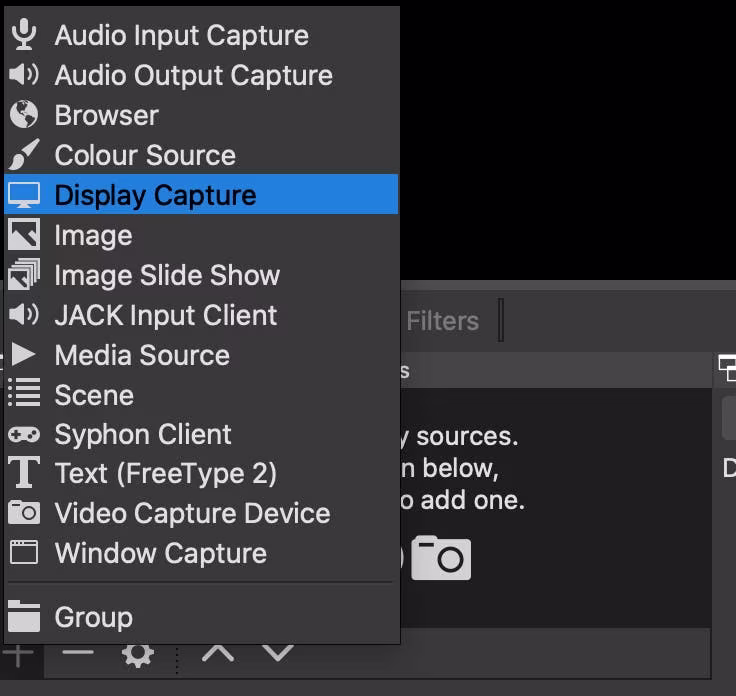Click the microphone icon for Audio Input Capture
736x696 pixels.
(x=23, y=35)
